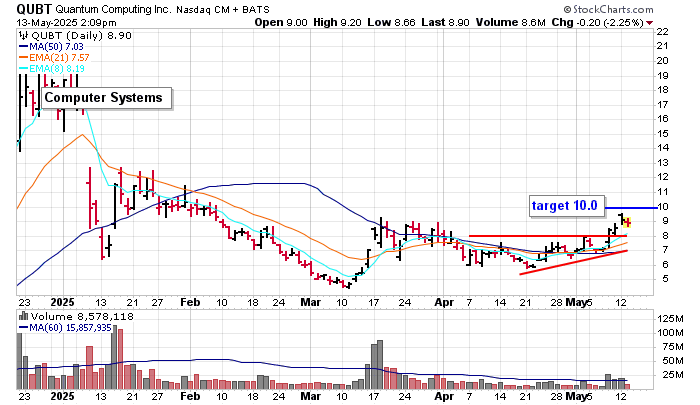This screenshot has height=405, width=700.
Task: Click the '2025' label on price chart axis
Action: [x=62, y=302]
